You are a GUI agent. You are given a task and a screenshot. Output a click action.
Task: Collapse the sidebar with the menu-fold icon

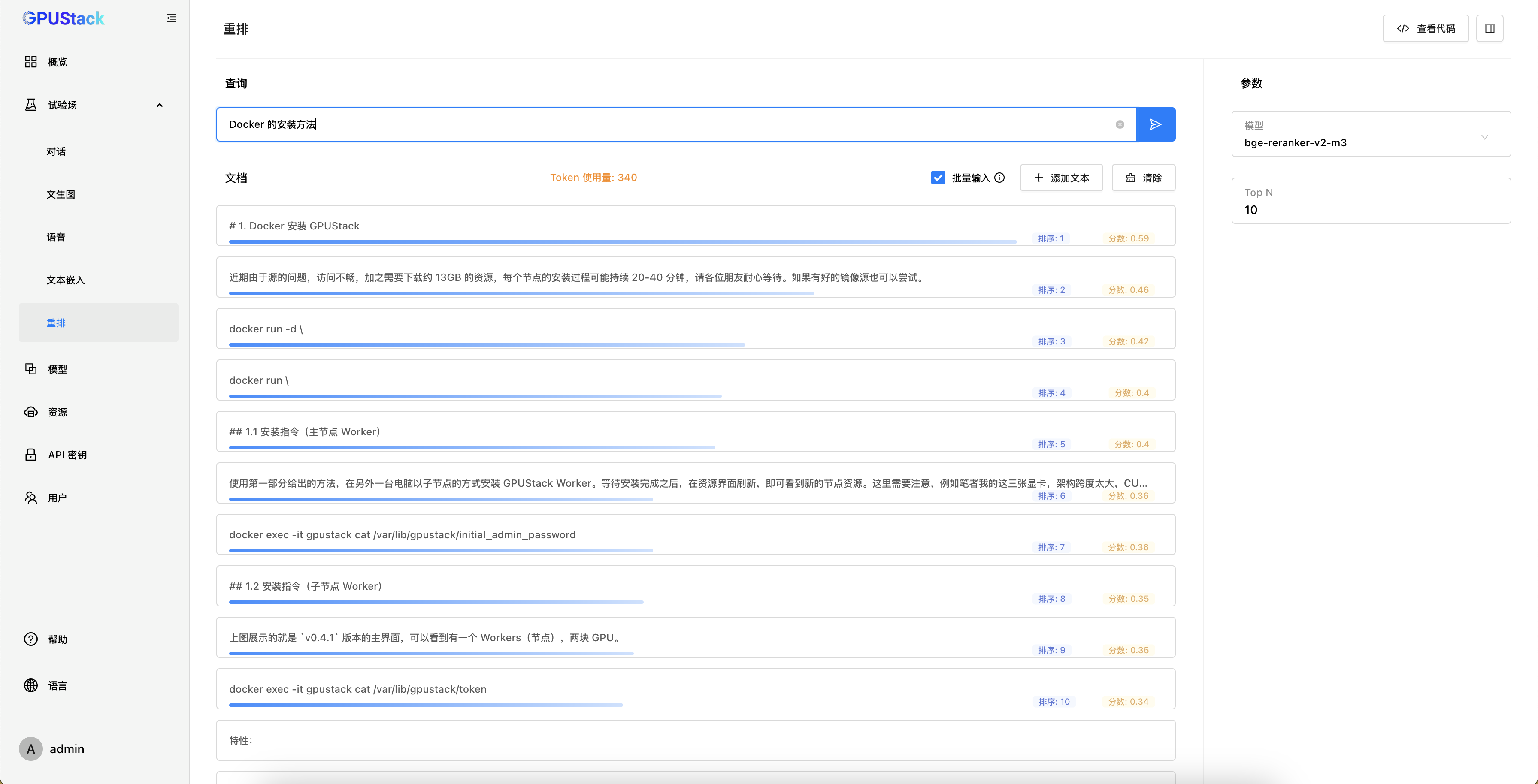click(x=171, y=18)
